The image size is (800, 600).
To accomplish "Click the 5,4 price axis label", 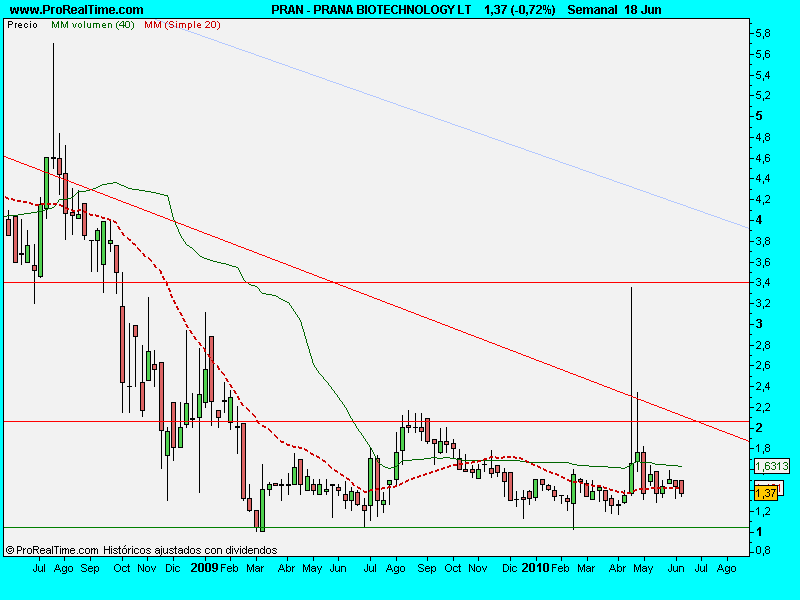I will coord(763,76).
